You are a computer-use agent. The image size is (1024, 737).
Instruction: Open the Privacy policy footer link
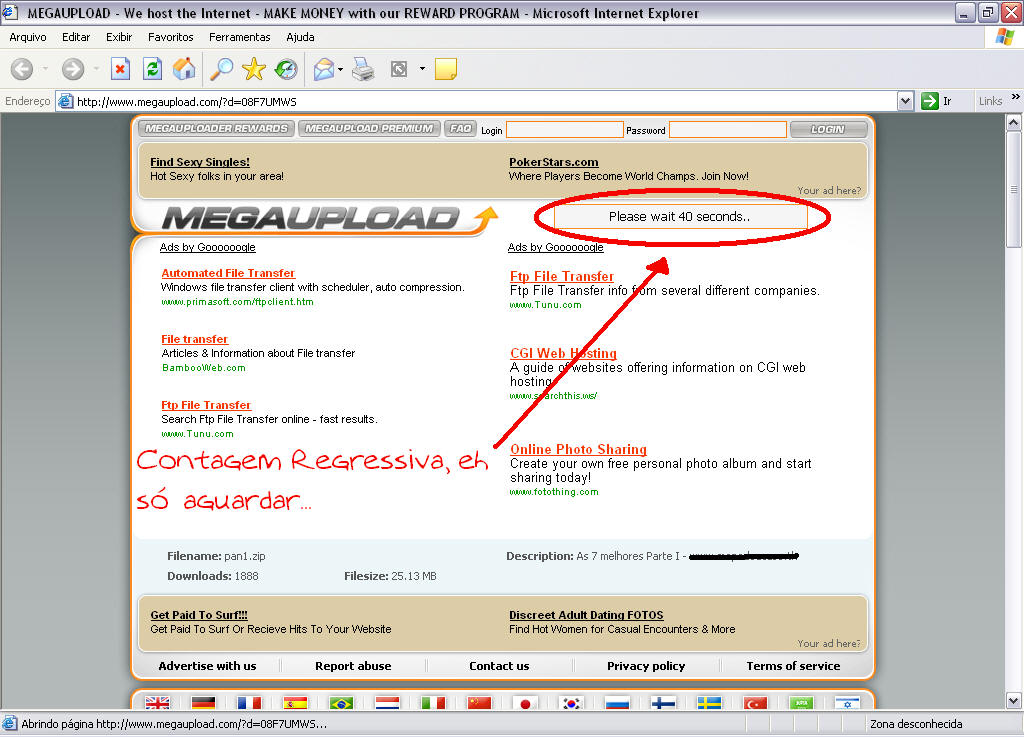pos(646,666)
